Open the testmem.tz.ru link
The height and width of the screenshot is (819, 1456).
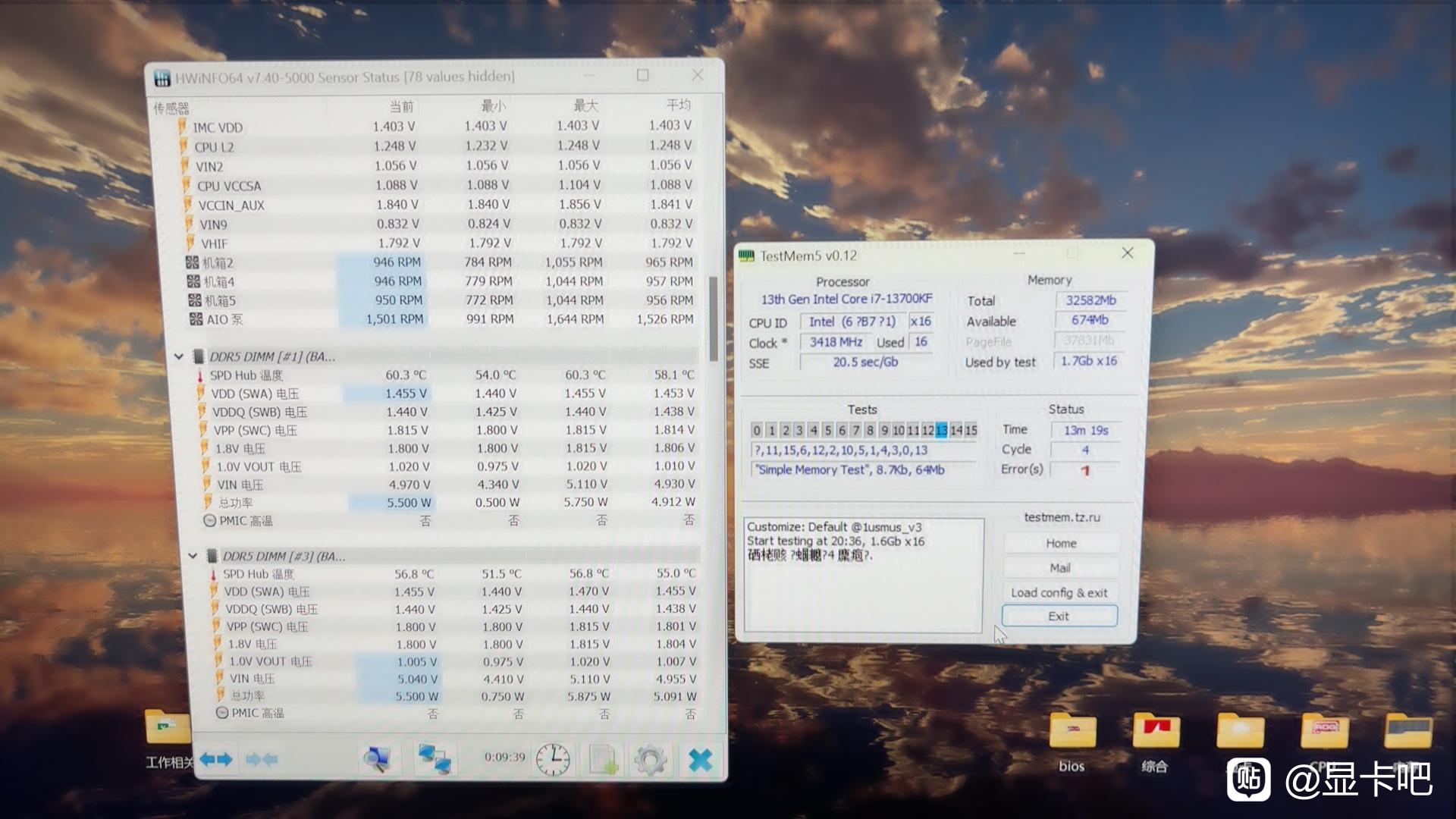click(x=1062, y=517)
